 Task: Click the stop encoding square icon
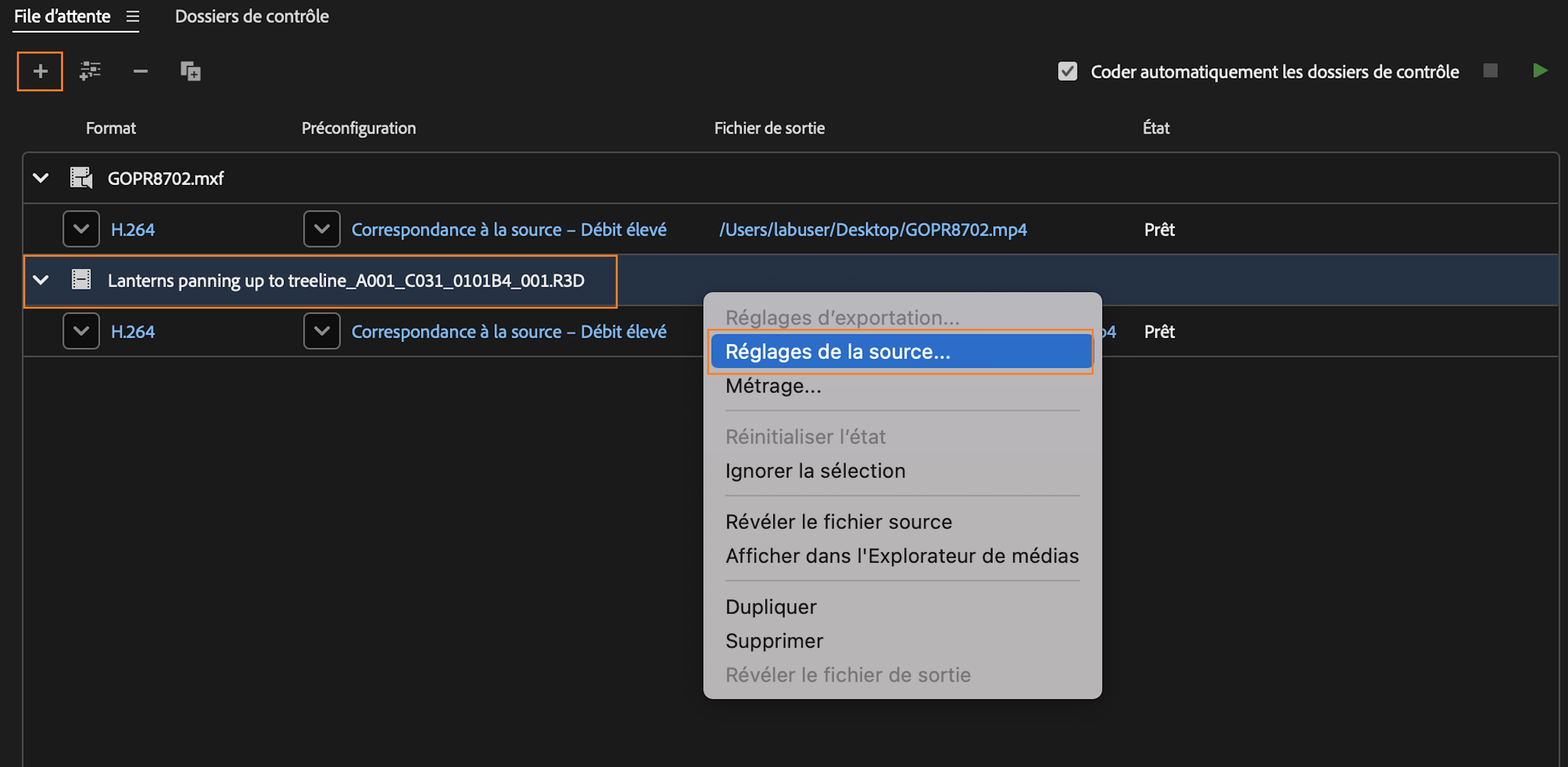pos(1491,71)
